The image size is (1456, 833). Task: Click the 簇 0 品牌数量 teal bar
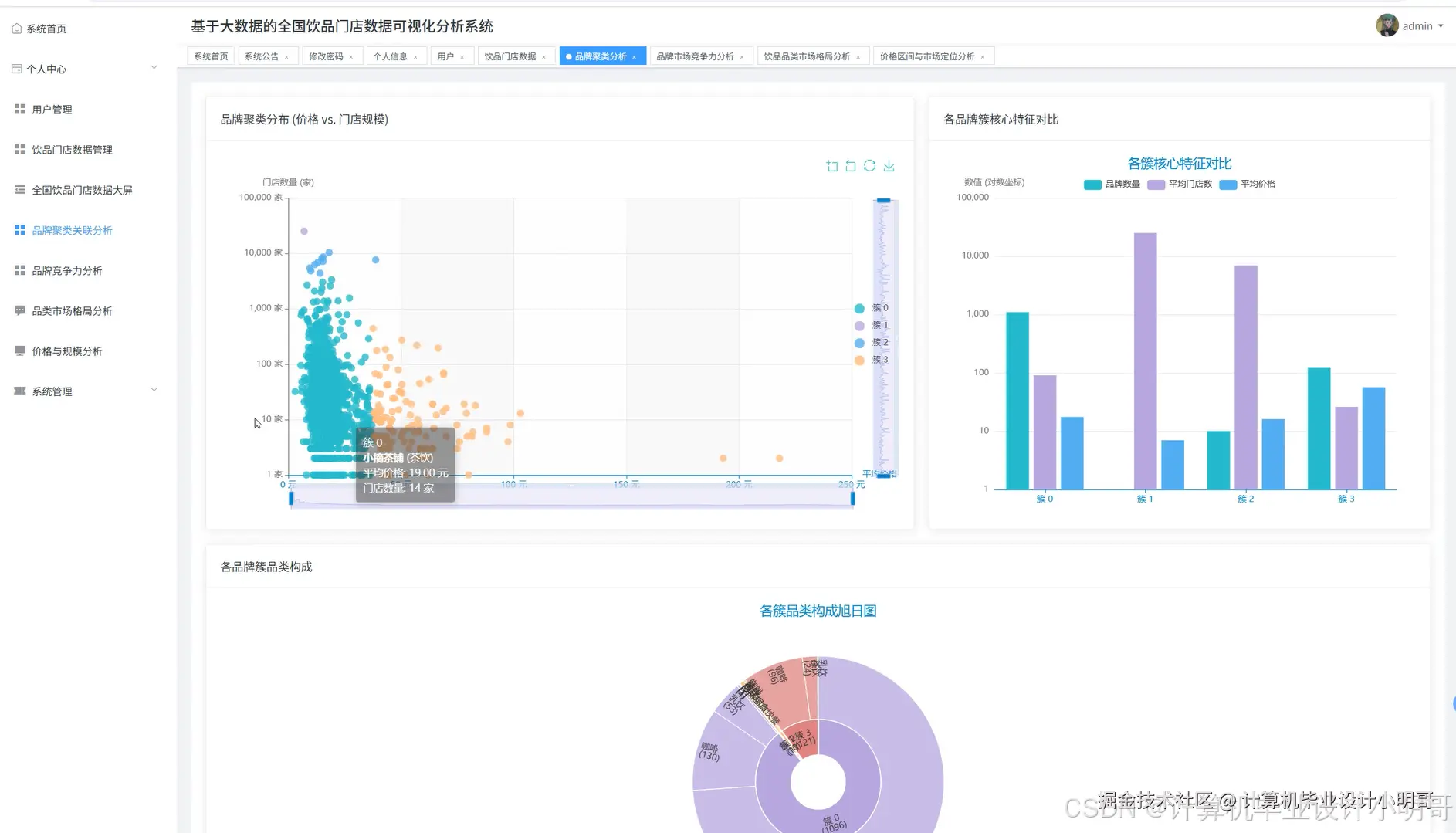click(1018, 401)
